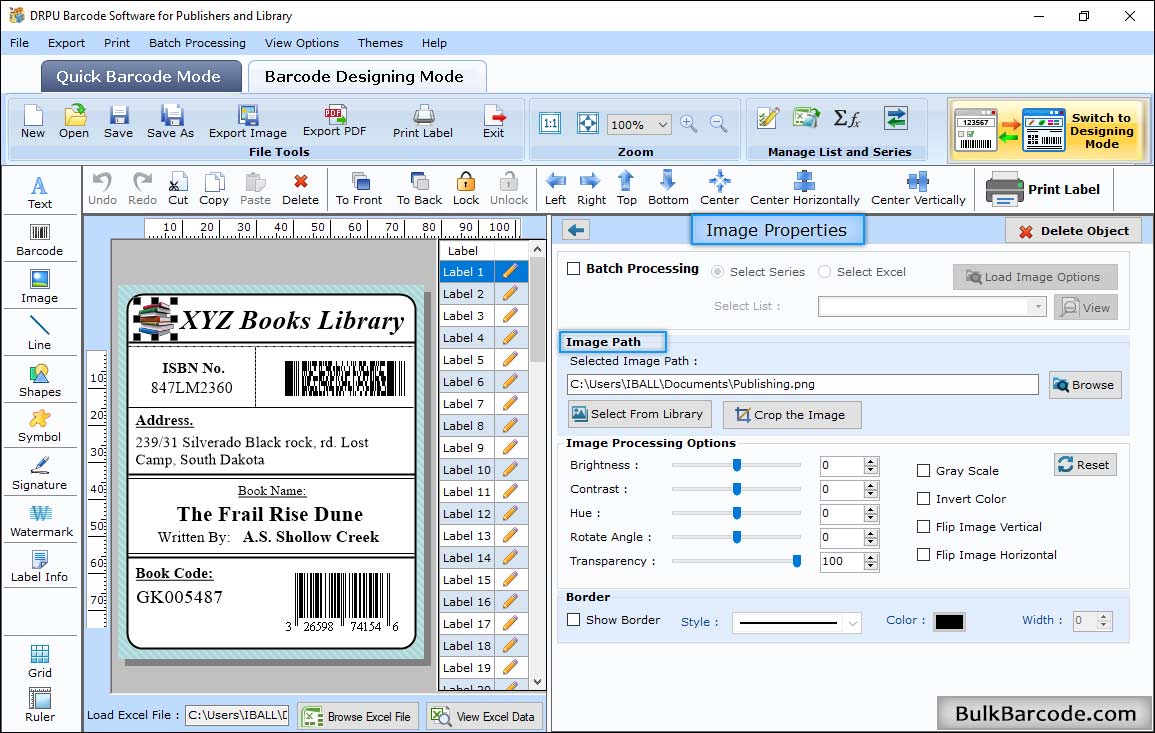Image resolution: width=1155 pixels, height=733 pixels.
Task: Enable Gray Scale checkbox
Action: (x=923, y=471)
